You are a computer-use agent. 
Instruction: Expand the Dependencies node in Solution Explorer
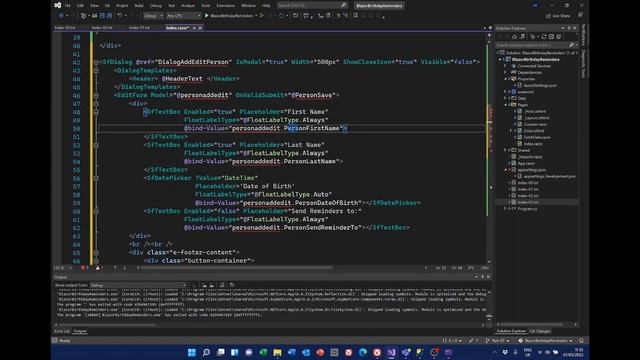tap(506, 72)
